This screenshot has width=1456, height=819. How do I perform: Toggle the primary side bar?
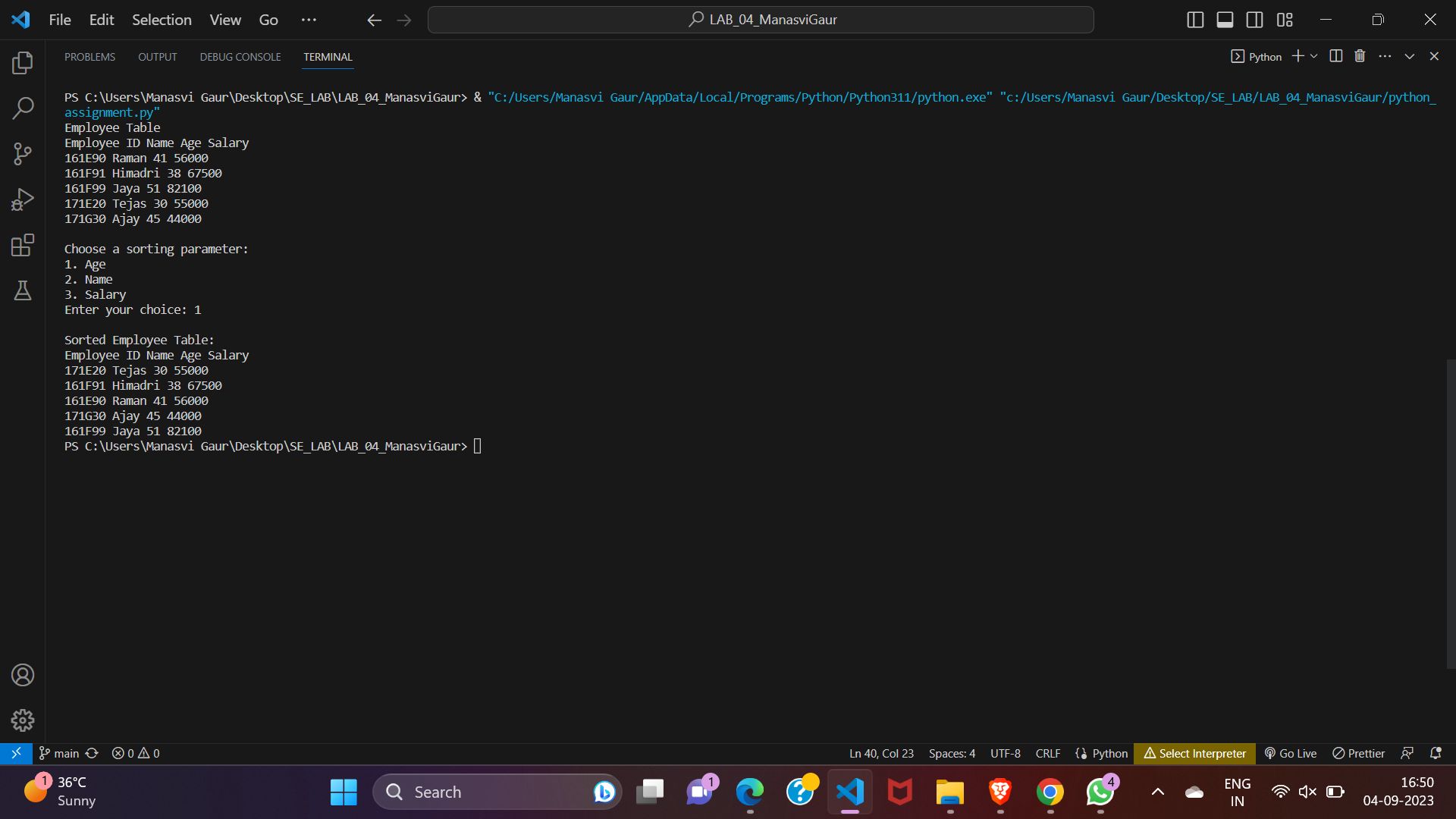click(x=1195, y=20)
